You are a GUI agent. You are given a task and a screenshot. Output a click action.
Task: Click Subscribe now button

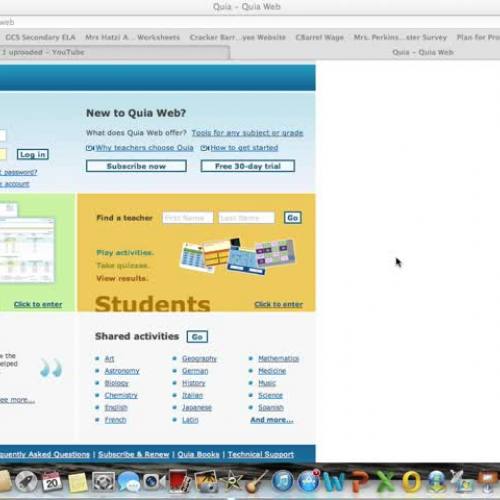tap(136, 166)
